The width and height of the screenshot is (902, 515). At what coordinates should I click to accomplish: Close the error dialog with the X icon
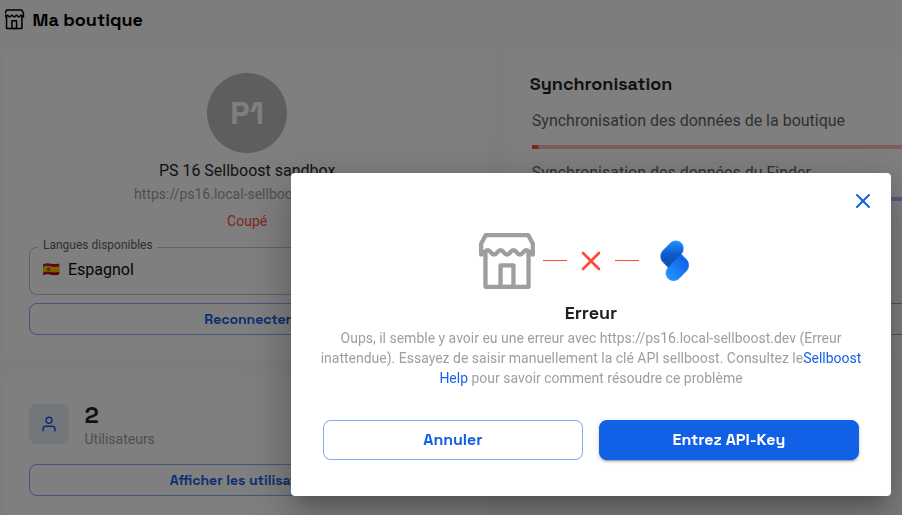862,201
